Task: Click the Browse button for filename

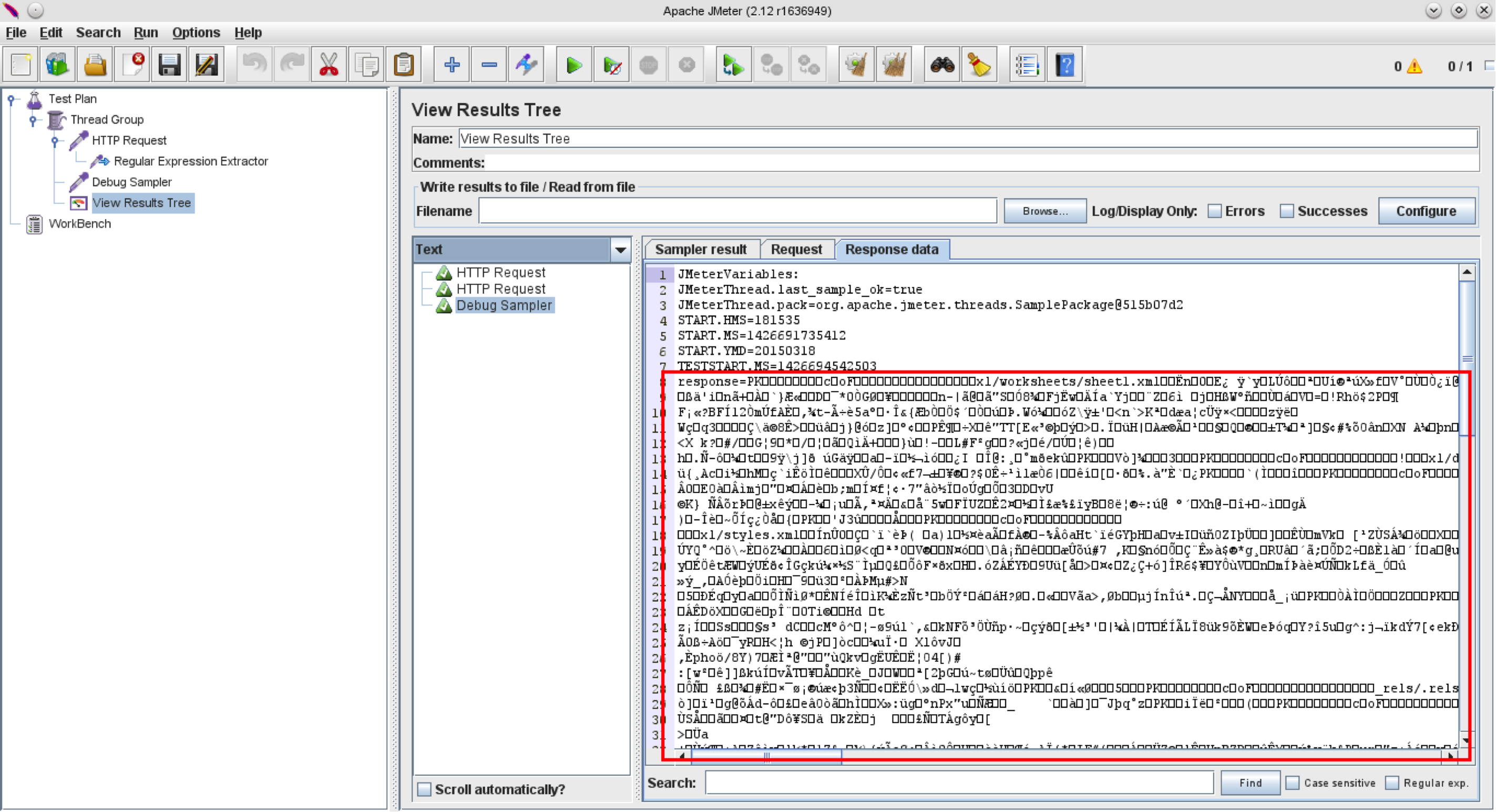Action: click(1044, 211)
